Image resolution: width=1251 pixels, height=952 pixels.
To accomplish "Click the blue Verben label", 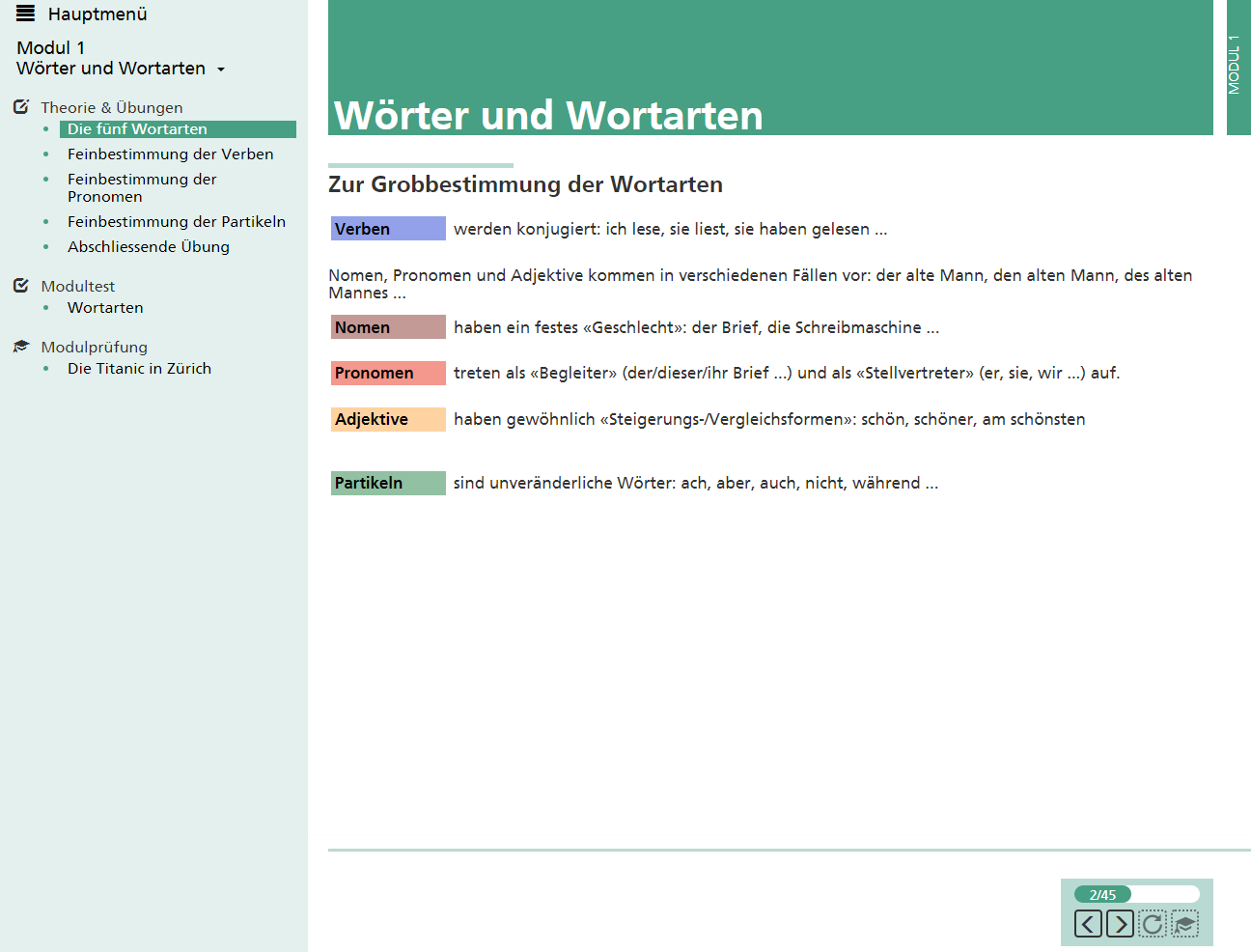I will (388, 229).
